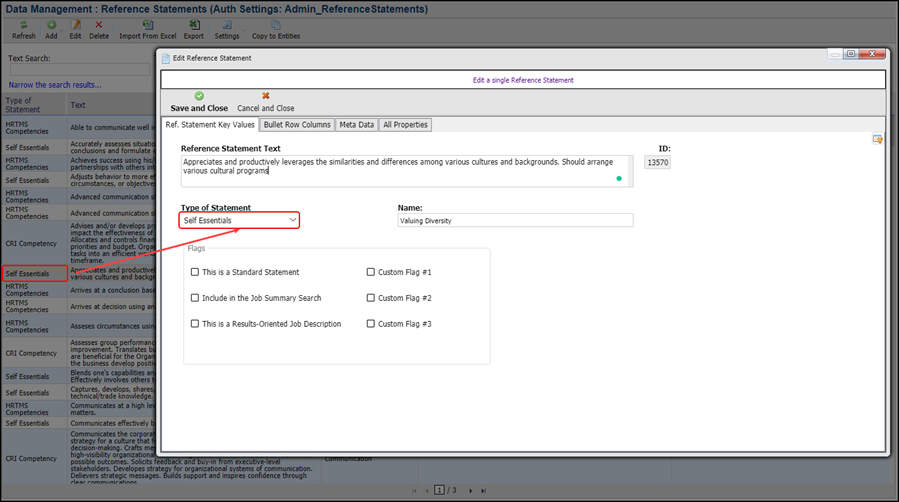Click the Export icon

(x=194, y=25)
